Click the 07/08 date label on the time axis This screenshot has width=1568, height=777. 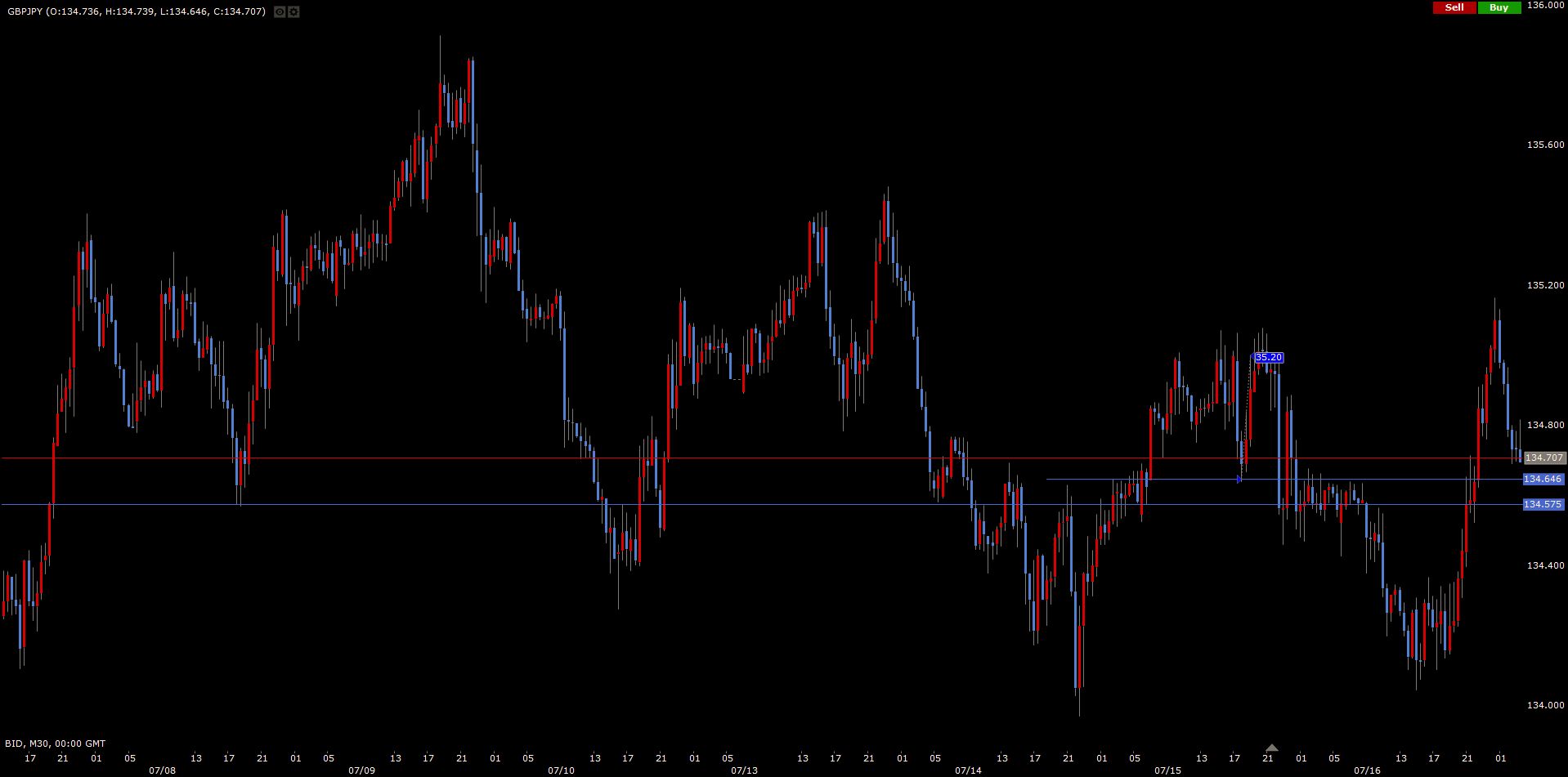[x=162, y=770]
